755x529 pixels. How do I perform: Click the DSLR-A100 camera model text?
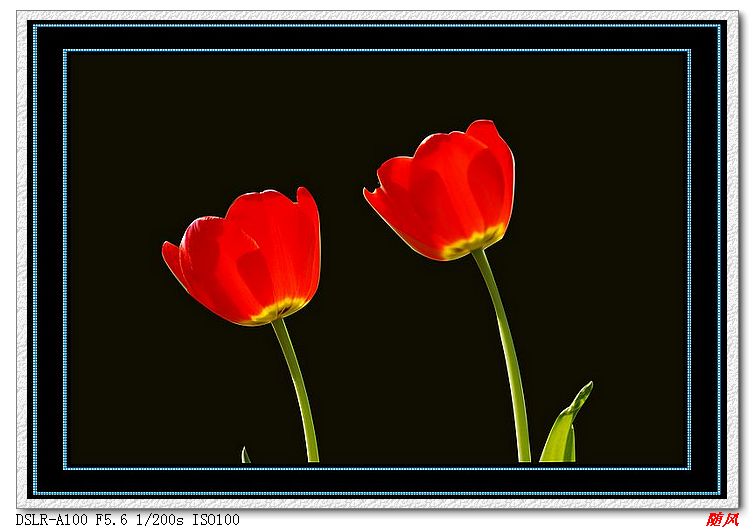[x=52, y=520]
